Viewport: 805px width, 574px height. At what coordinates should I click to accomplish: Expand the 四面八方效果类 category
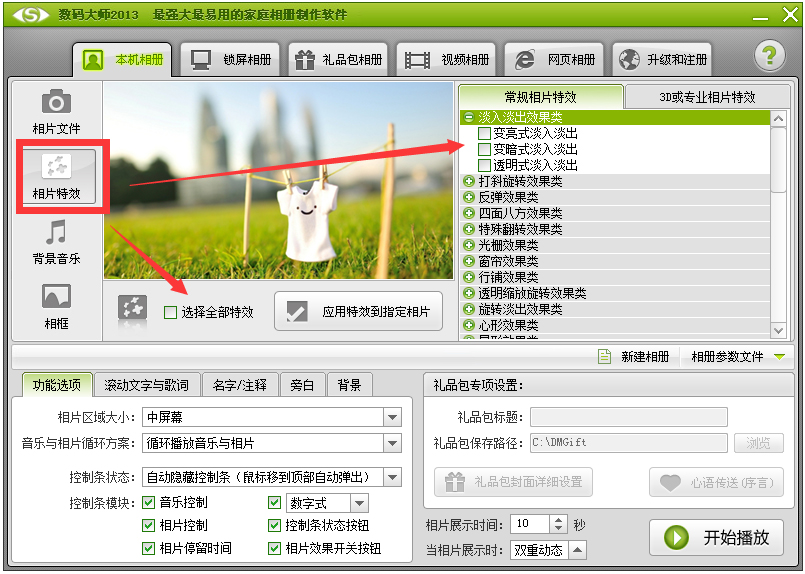click(x=468, y=213)
